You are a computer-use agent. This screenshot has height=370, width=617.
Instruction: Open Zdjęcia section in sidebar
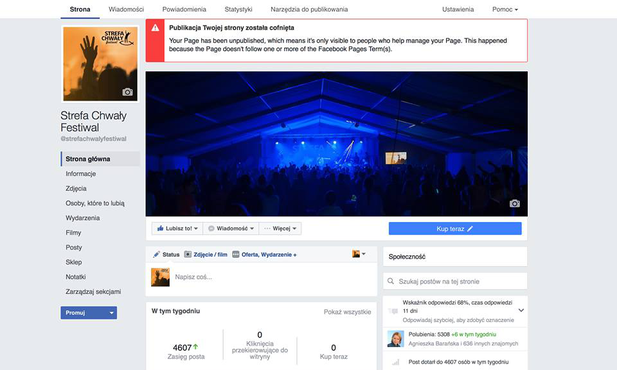[x=76, y=189]
